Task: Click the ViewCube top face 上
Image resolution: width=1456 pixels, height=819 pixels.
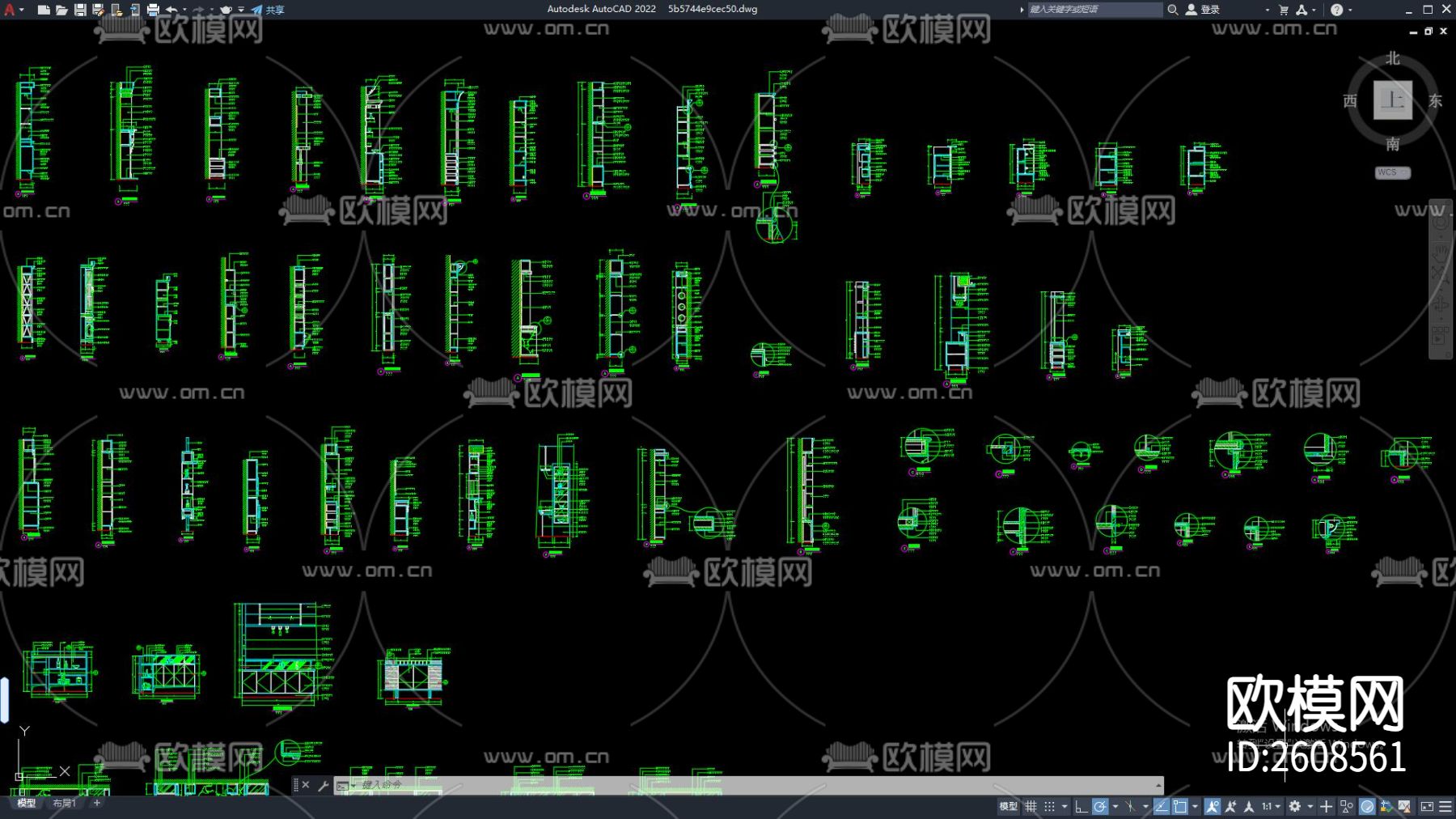Action: tap(1393, 100)
